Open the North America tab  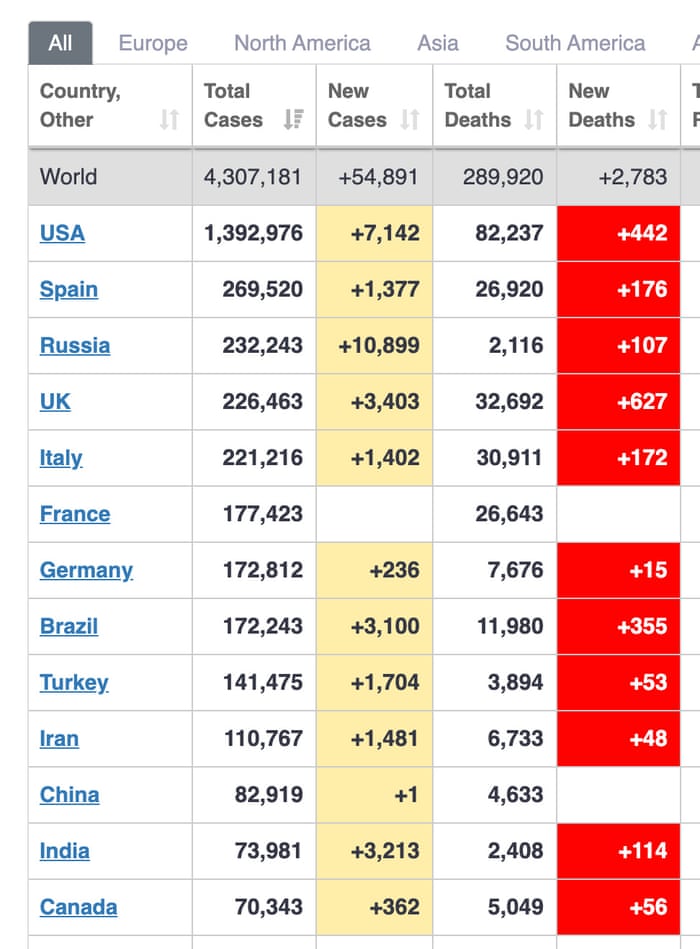[302, 43]
